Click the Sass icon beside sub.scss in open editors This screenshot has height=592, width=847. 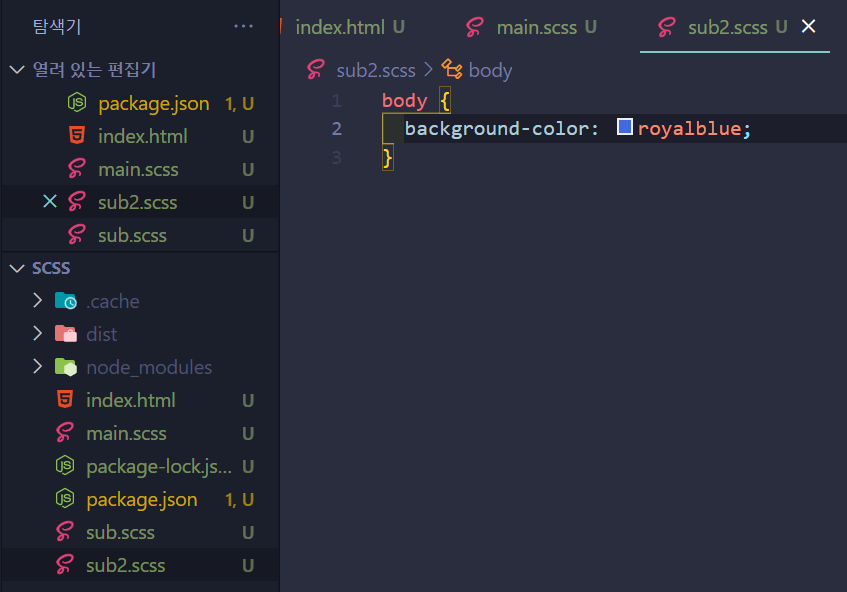click(77, 234)
